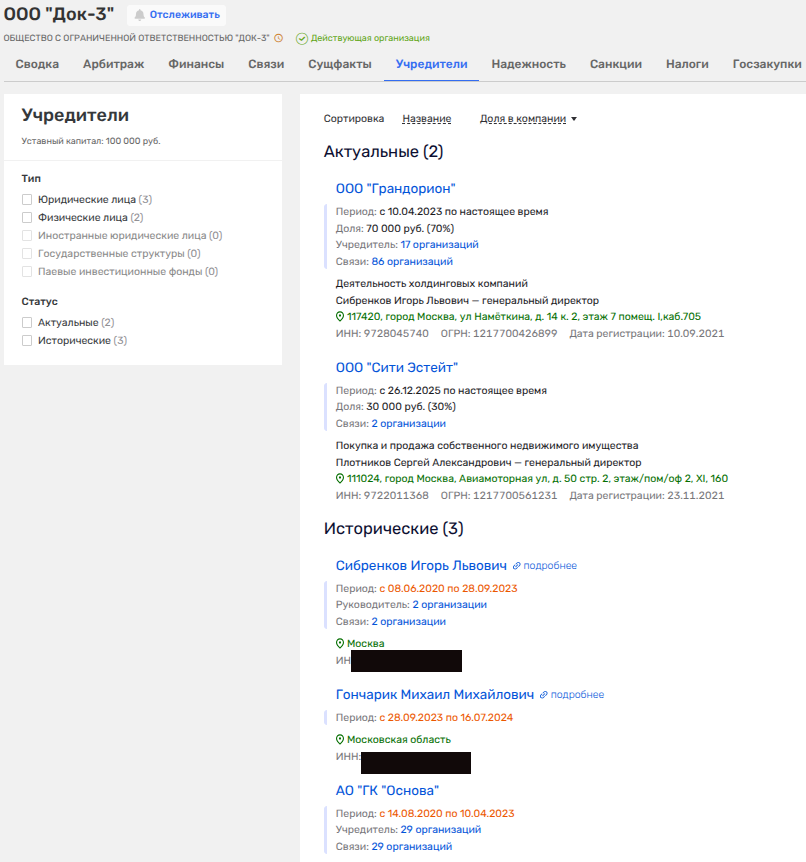The image size is (806, 862).
Task: Click the 86 организаций connections link
Action: click(412, 262)
